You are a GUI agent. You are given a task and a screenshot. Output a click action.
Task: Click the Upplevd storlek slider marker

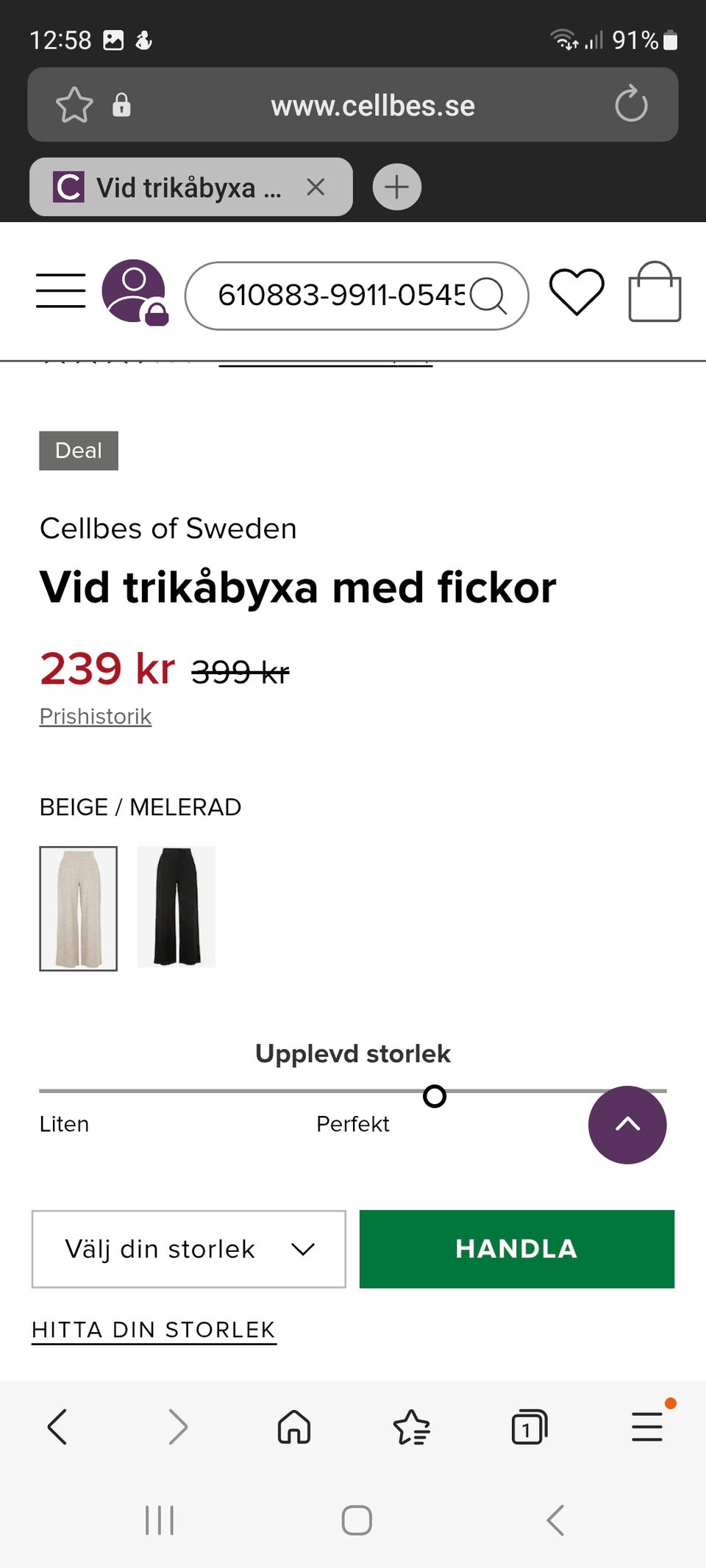tap(435, 1096)
